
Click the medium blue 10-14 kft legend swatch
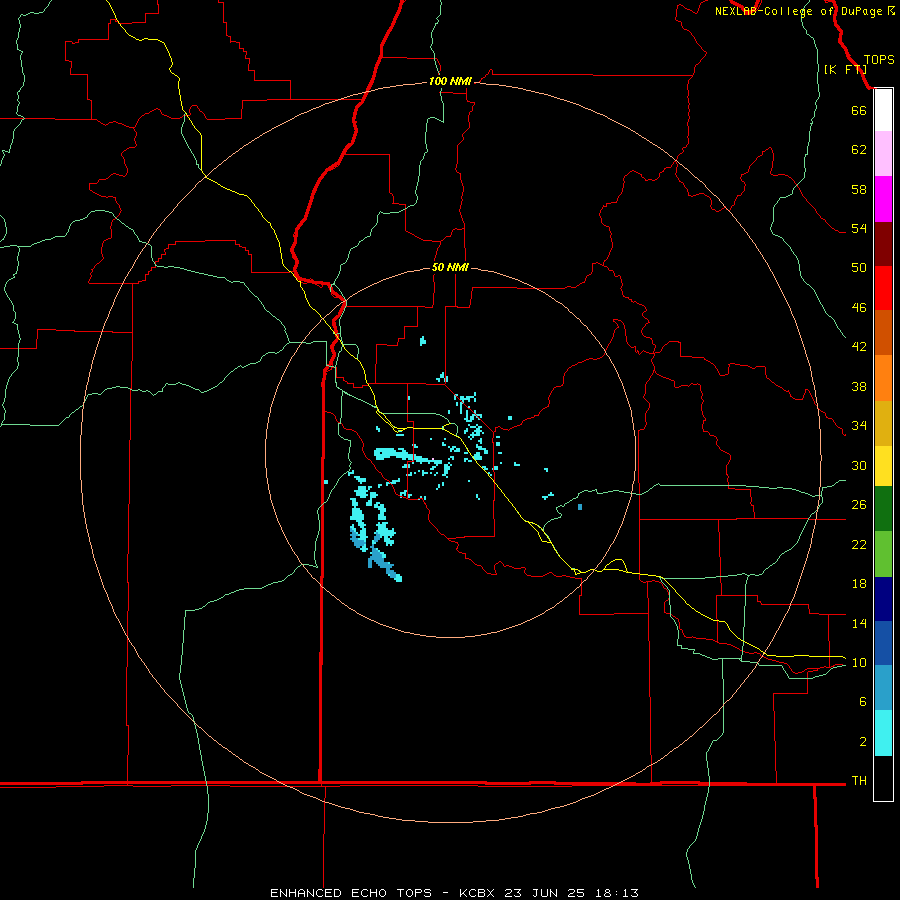pyautogui.click(x=883, y=643)
